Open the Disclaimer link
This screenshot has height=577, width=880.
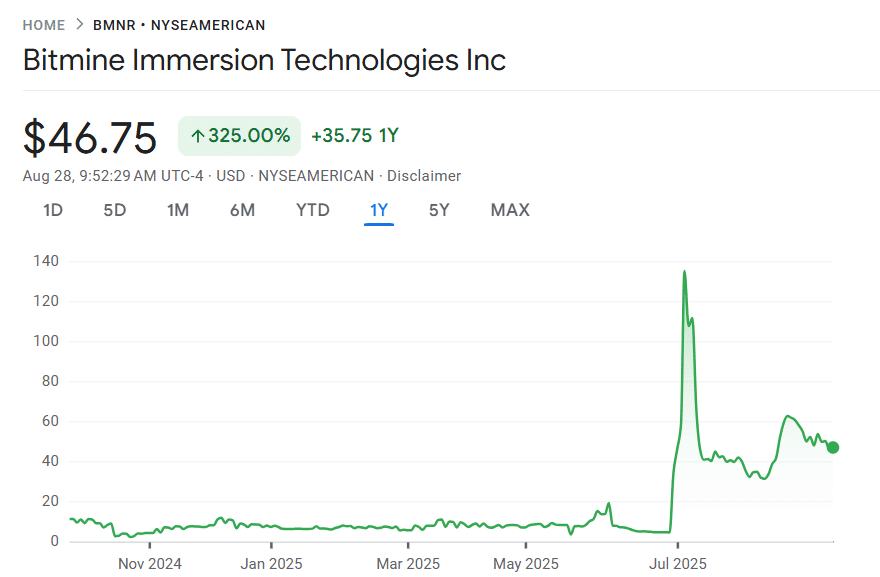tap(424, 176)
